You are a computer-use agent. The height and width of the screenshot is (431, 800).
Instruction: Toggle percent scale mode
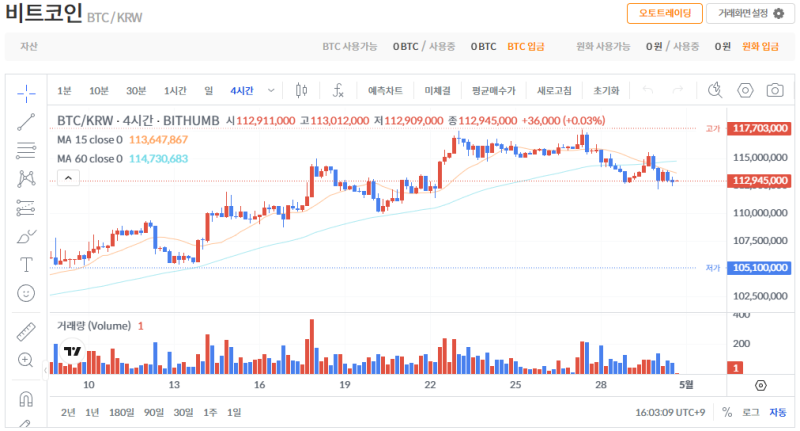click(x=727, y=412)
